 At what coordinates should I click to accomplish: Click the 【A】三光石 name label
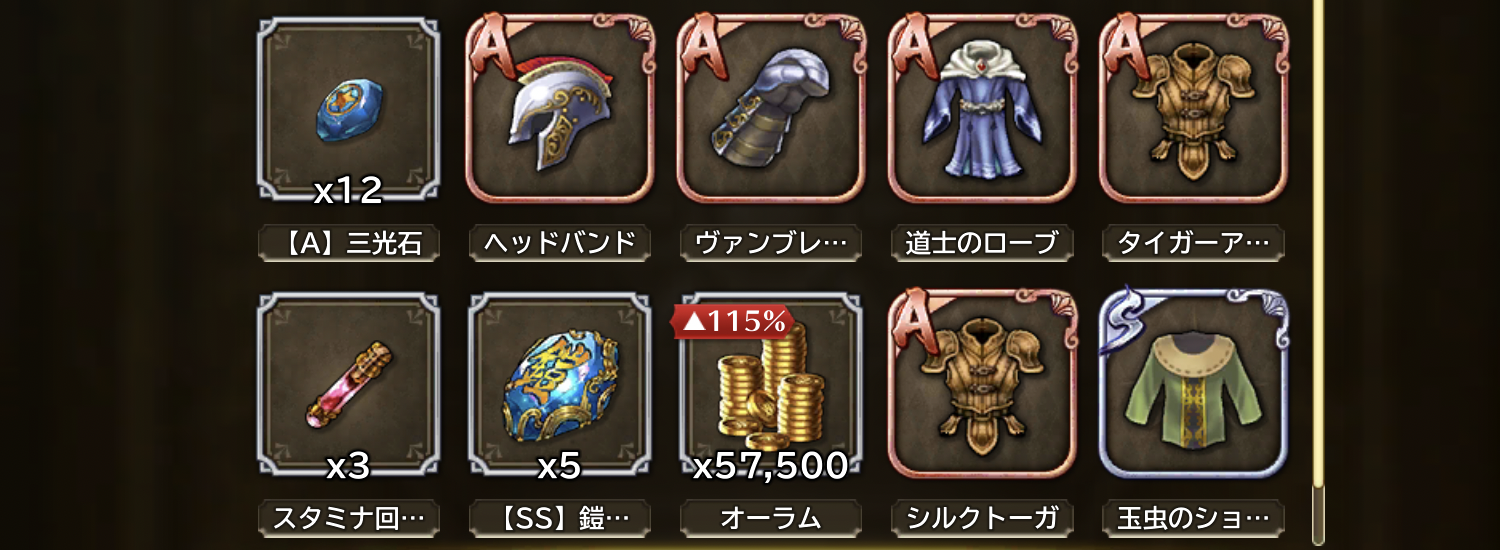(x=349, y=243)
